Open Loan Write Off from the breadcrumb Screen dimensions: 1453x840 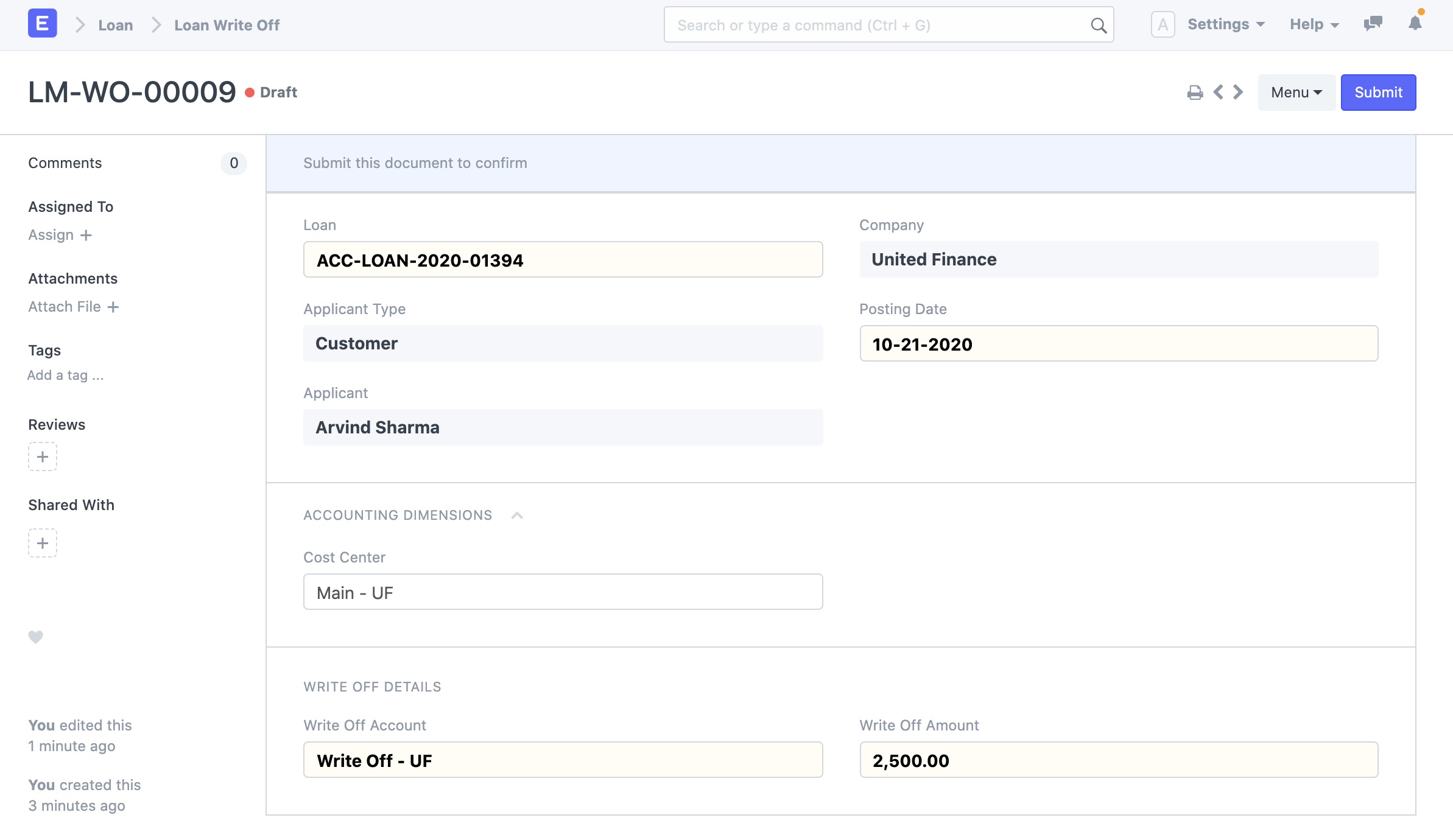tap(226, 25)
